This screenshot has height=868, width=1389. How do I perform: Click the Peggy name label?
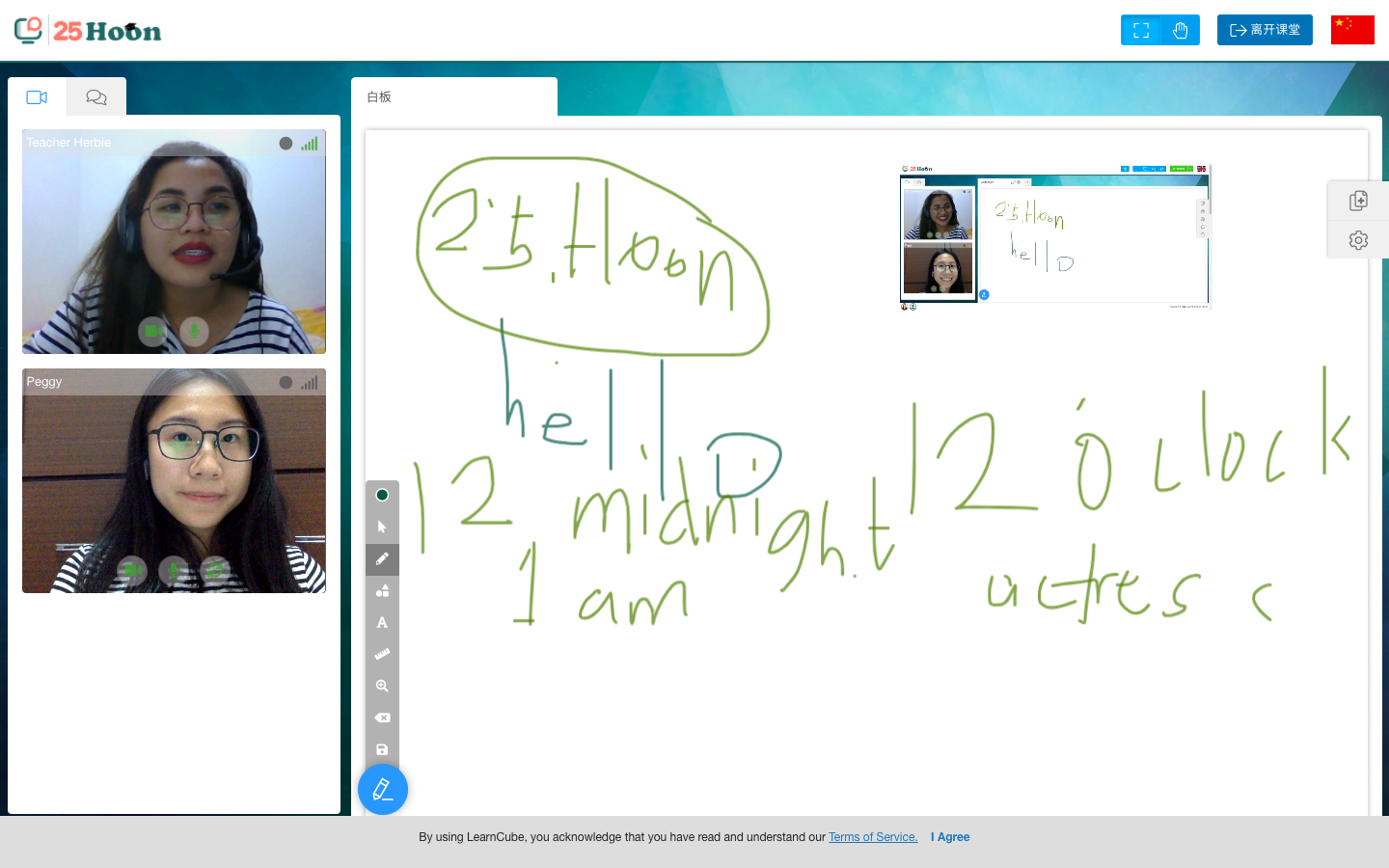(x=44, y=382)
